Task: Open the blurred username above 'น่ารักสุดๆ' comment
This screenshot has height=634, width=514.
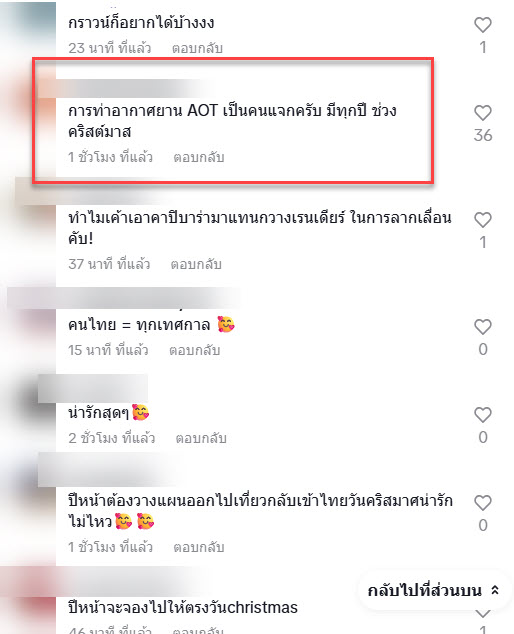Action: pyautogui.click(x=93, y=388)
